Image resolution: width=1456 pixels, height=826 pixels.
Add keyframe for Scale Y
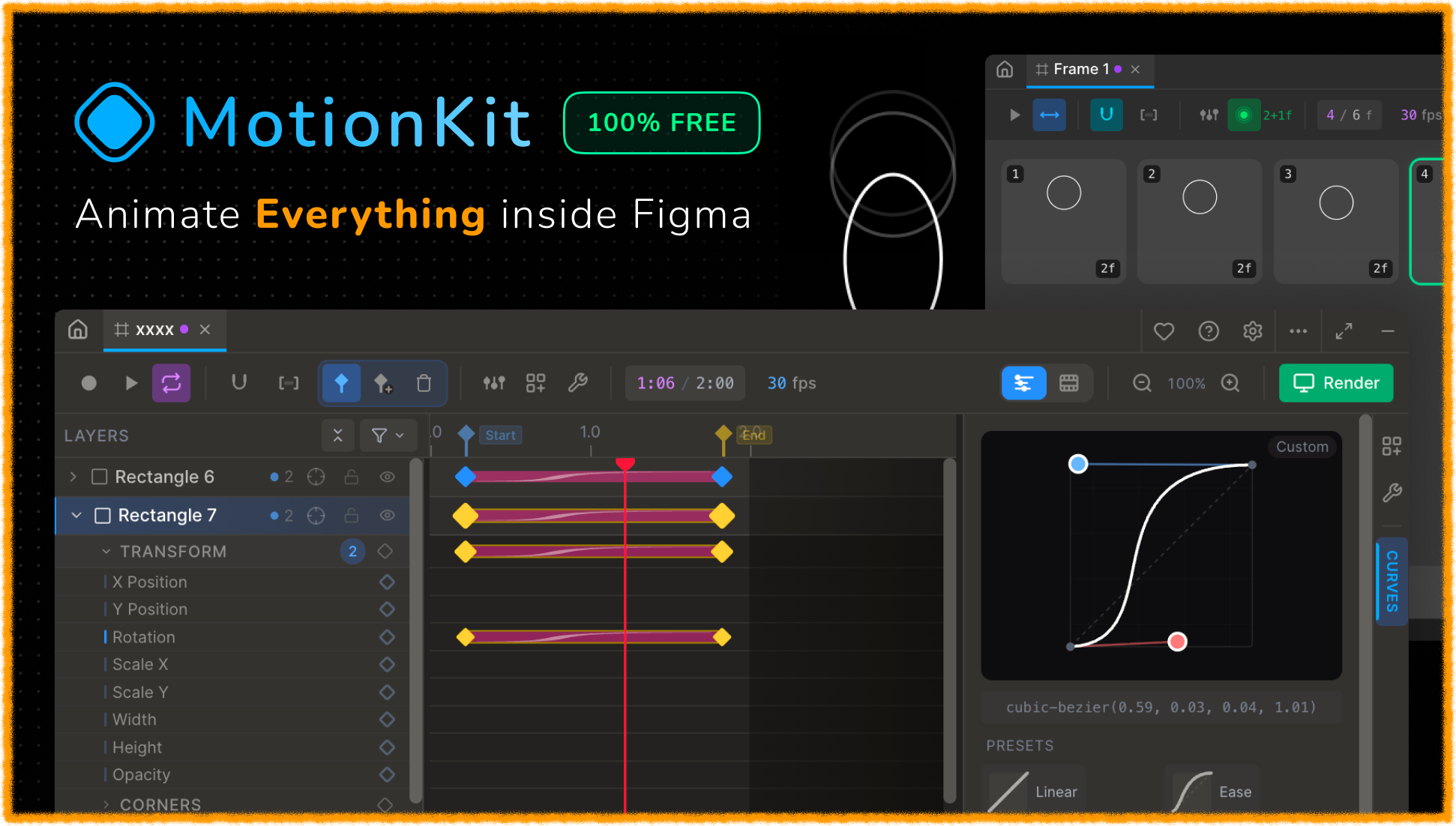click(387, 692)
